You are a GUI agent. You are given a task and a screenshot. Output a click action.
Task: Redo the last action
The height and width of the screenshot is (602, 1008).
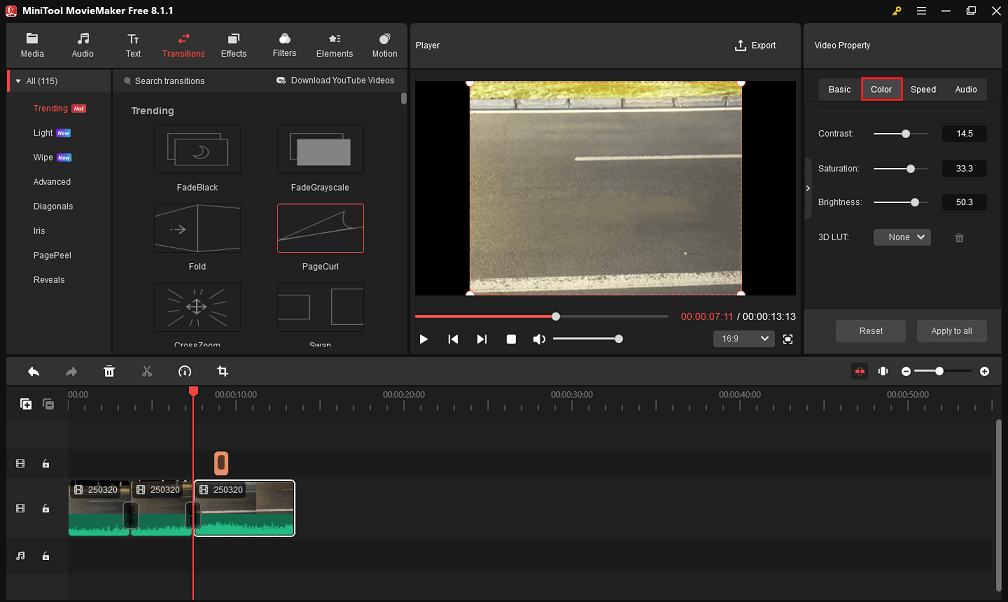(x=71, y=371)
